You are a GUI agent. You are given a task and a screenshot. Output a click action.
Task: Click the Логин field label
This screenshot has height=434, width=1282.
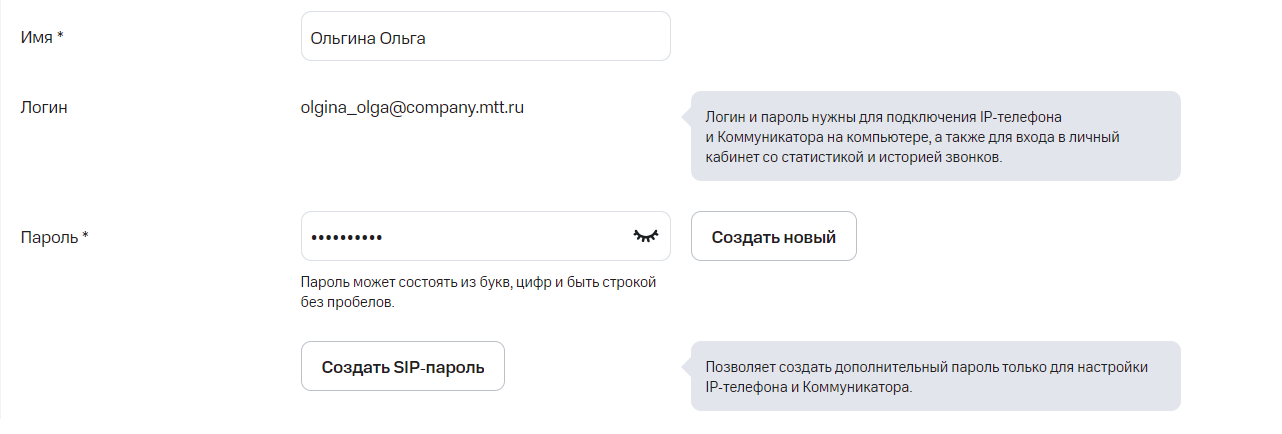pos(44,107)
